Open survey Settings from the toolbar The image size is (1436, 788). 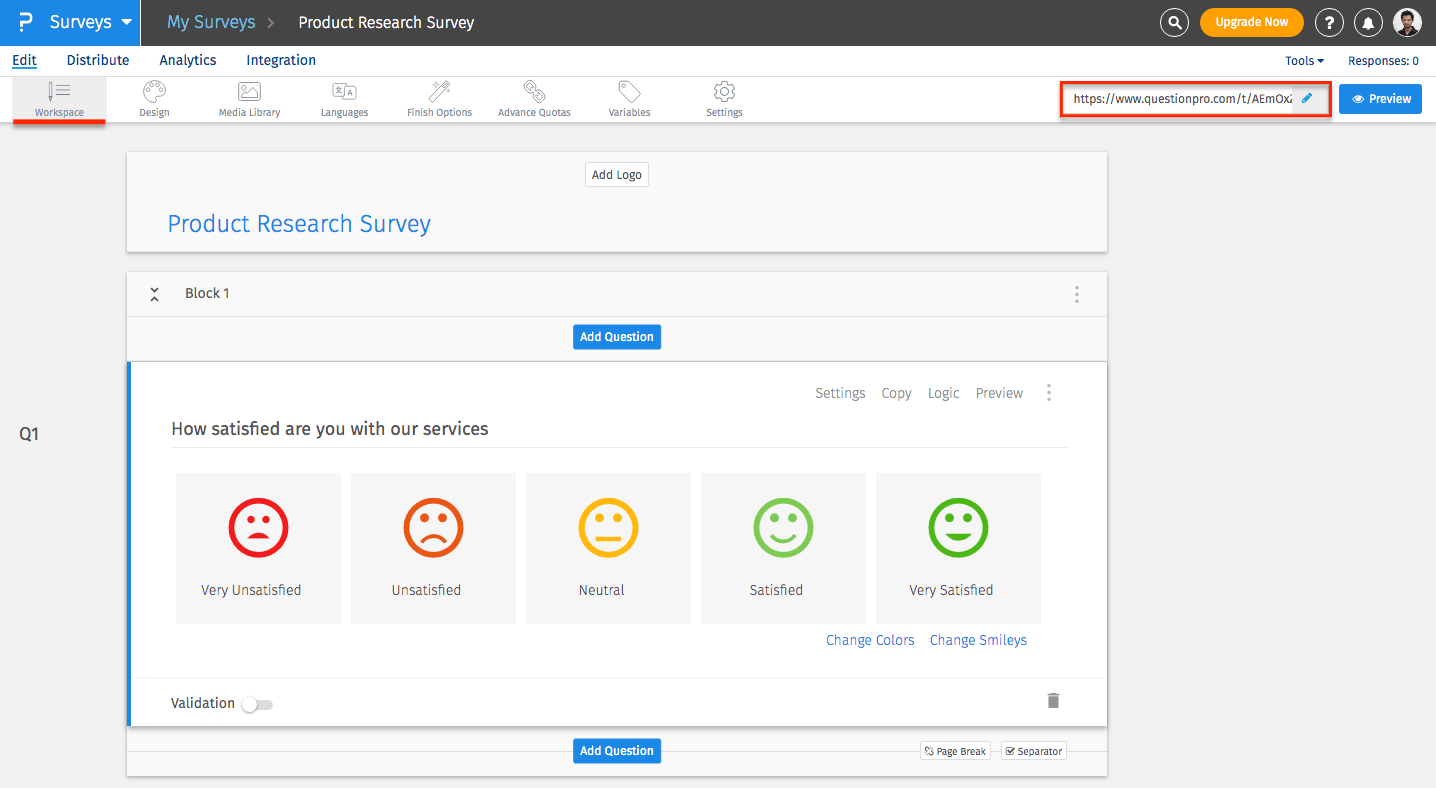click(x=723, y=98)
